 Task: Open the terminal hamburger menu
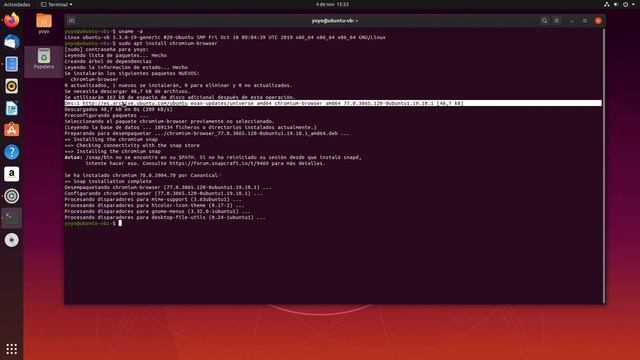(x=557, y=20)
